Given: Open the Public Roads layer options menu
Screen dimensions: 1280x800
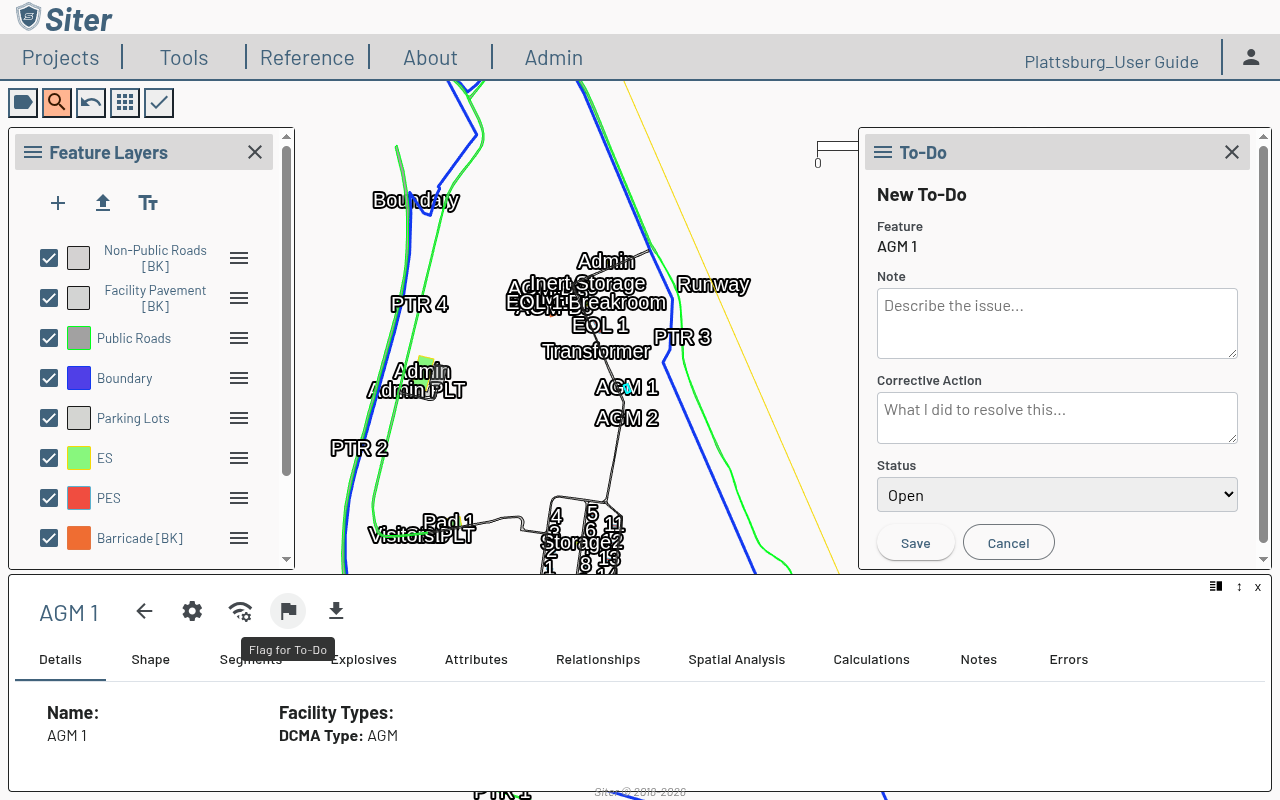Looking at the screenshot, I should coord(239,338).
